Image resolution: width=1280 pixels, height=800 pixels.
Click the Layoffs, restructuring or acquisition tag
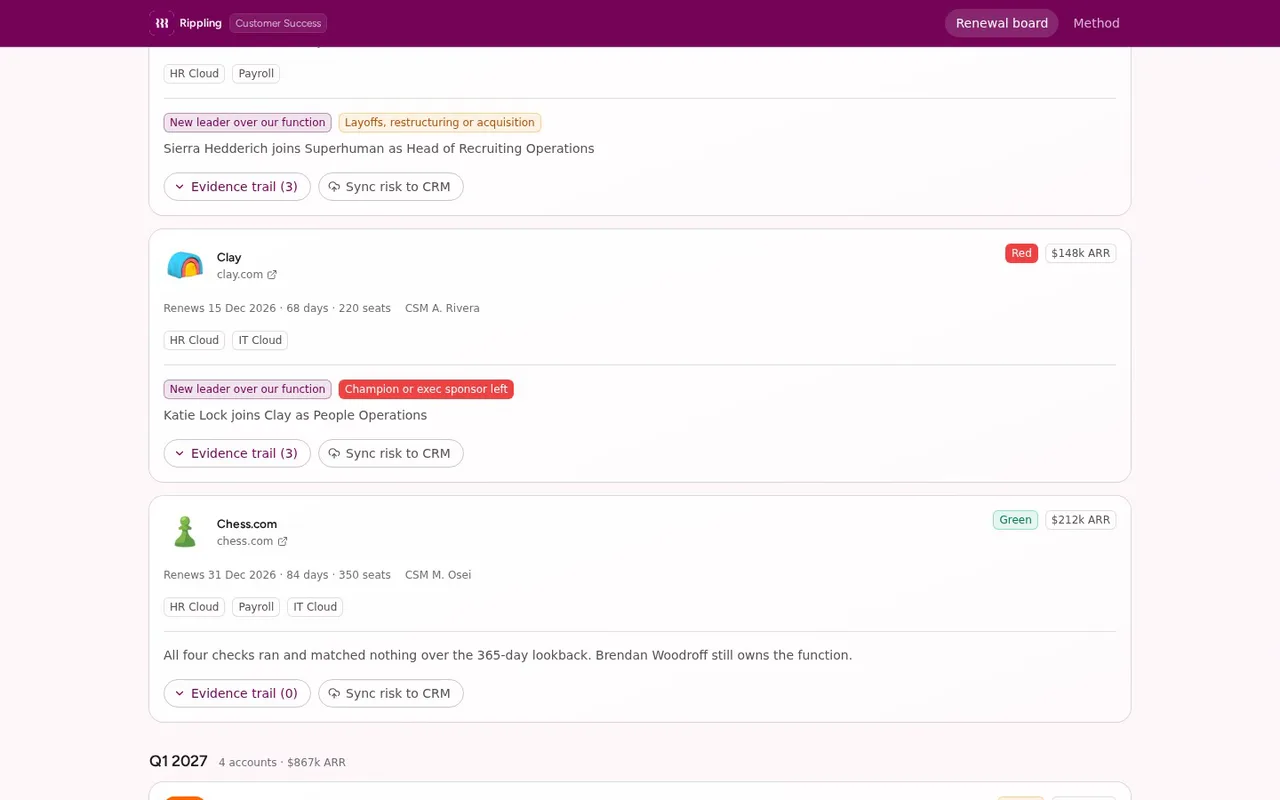(x=440, y=123)
